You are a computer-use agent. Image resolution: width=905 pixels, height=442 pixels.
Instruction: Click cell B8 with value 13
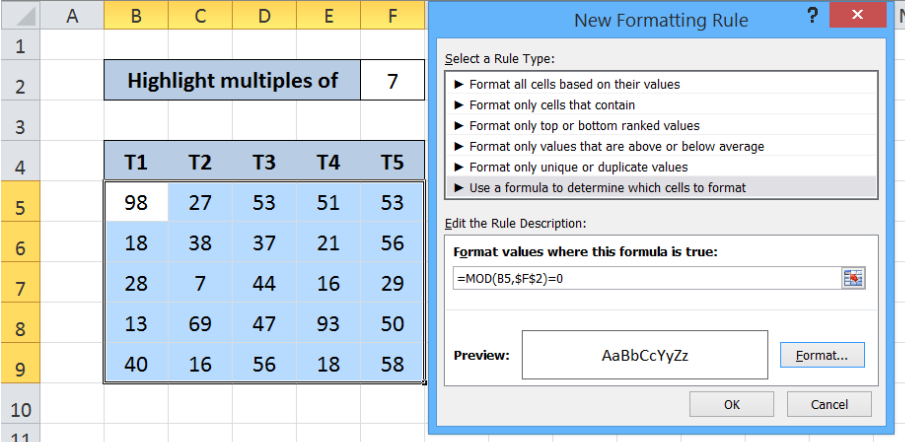click(136, 323)
